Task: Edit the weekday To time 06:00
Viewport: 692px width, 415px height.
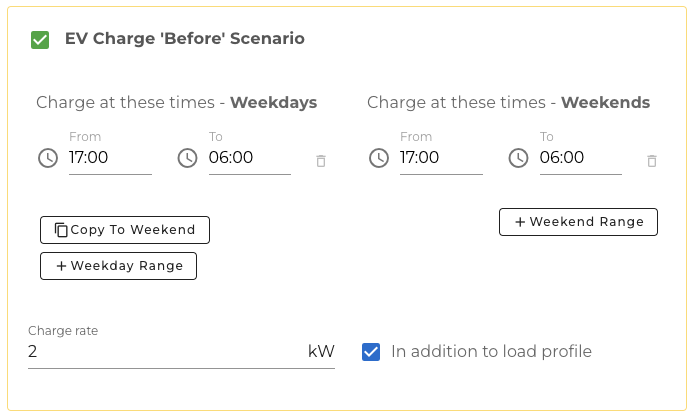Action: [250, 158]
